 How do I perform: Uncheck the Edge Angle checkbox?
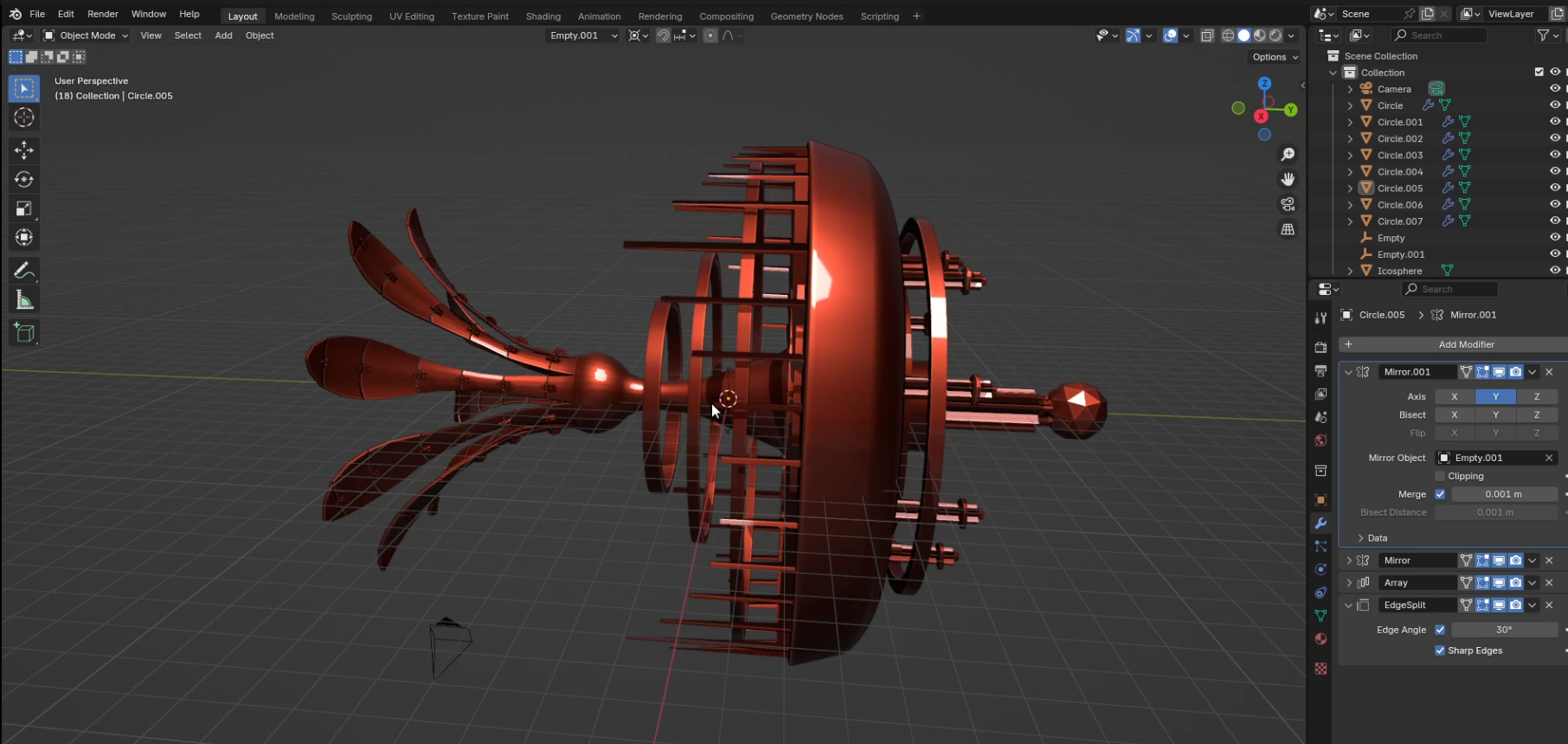coord(1440,630)
